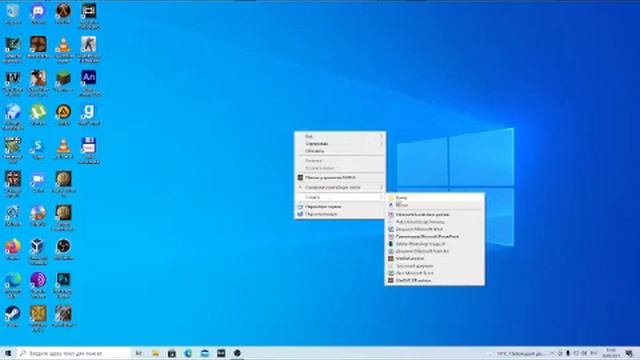The height and width of the screenshot is (360, 640).
Task: Select the Photoshop desktop shortcut
Action: pyautogui.click(x=63, y=285)
